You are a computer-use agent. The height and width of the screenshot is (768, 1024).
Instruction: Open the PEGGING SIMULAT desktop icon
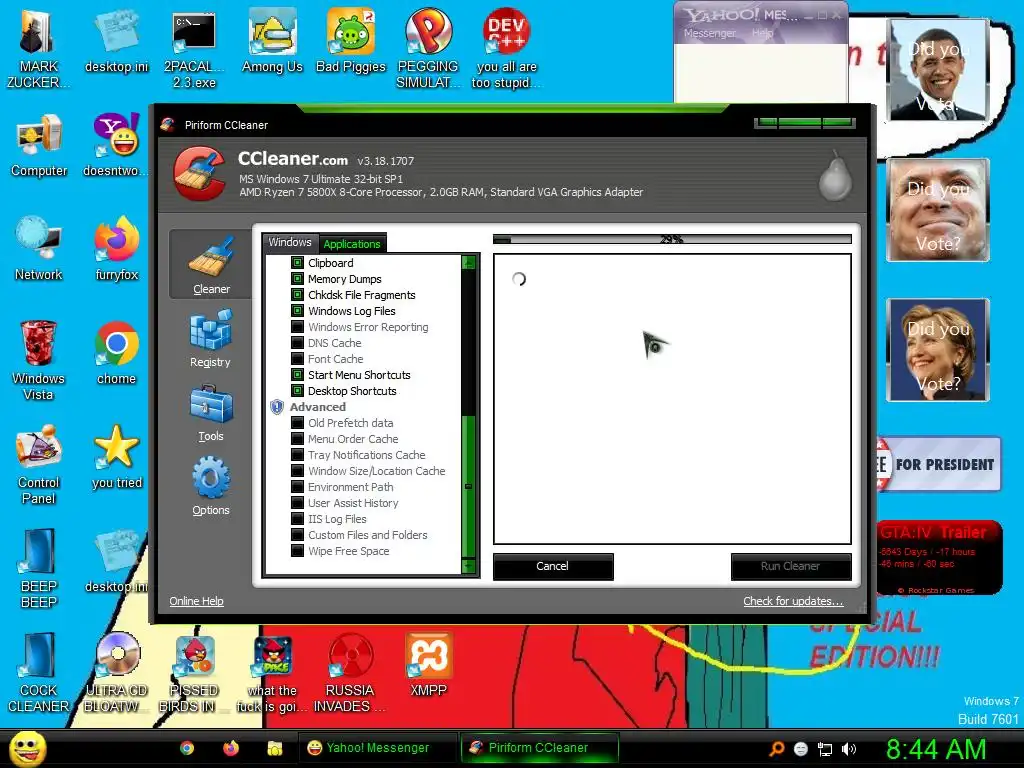428,50
